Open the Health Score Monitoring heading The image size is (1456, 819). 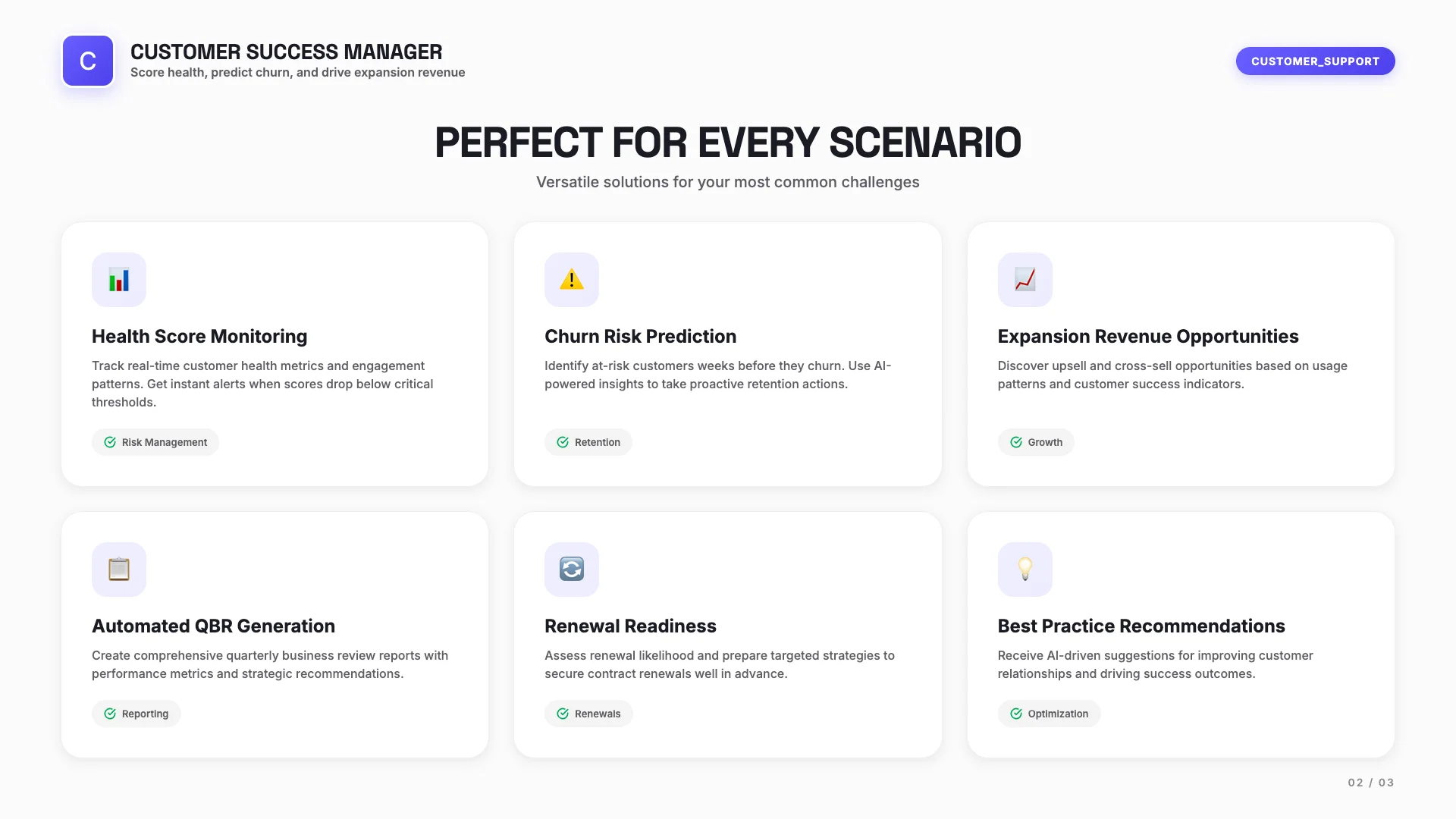pos(199,336)
